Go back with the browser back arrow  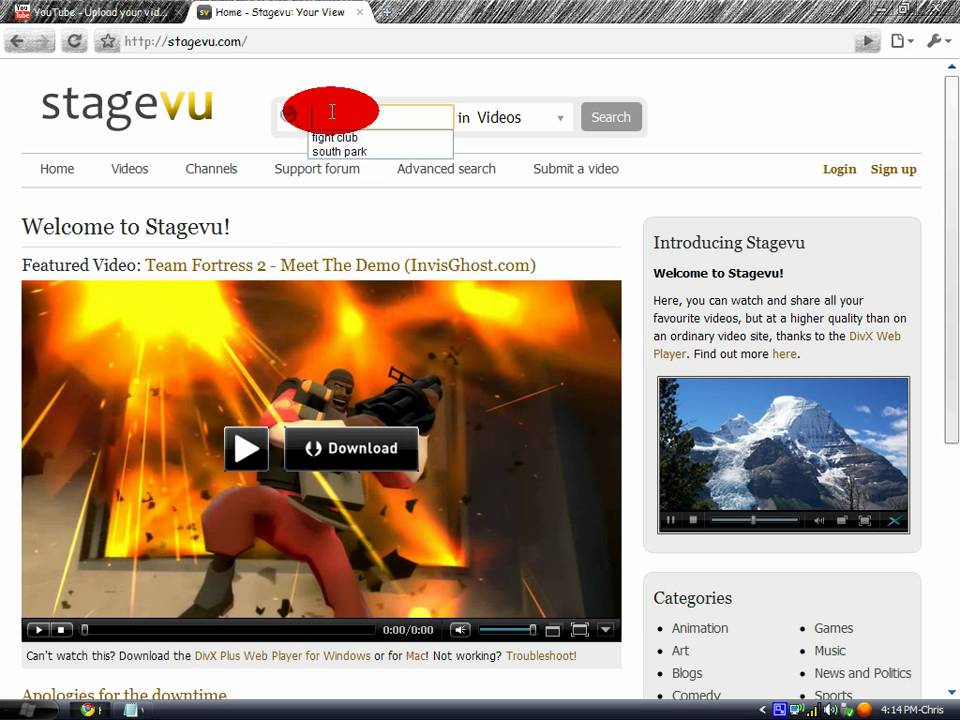click(x=17, y=41)
